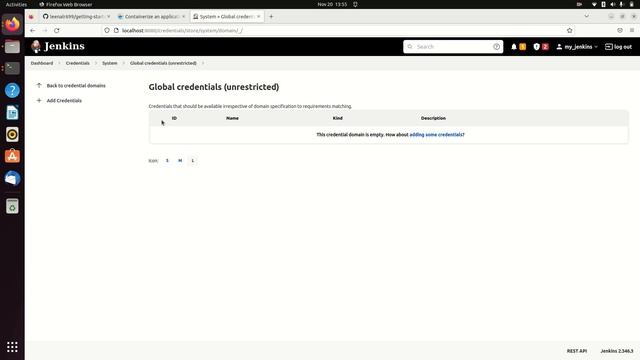Viewport: 640px width, 360px height.
Task: Click the tracking protection shield in address bar
Action: pos(107,31)
